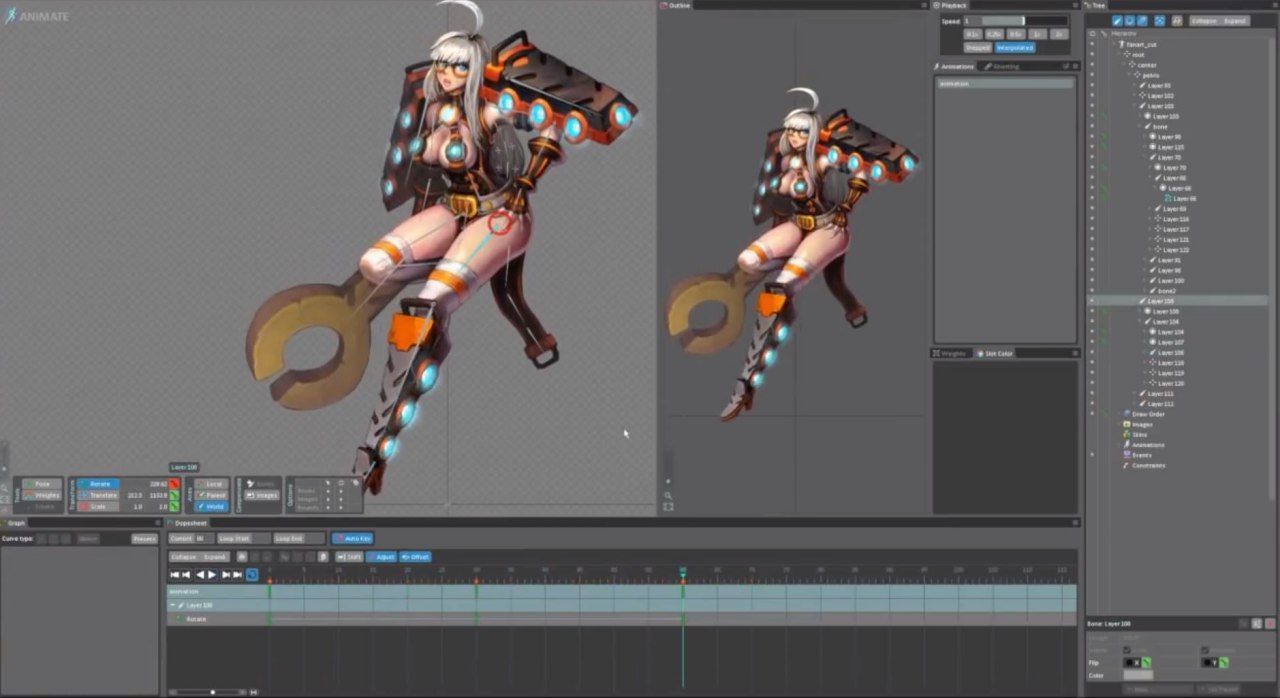This screenshot has width=1280, height=698.
Task: Select the Skins node in the tree
Action: tap(1139, 434)
